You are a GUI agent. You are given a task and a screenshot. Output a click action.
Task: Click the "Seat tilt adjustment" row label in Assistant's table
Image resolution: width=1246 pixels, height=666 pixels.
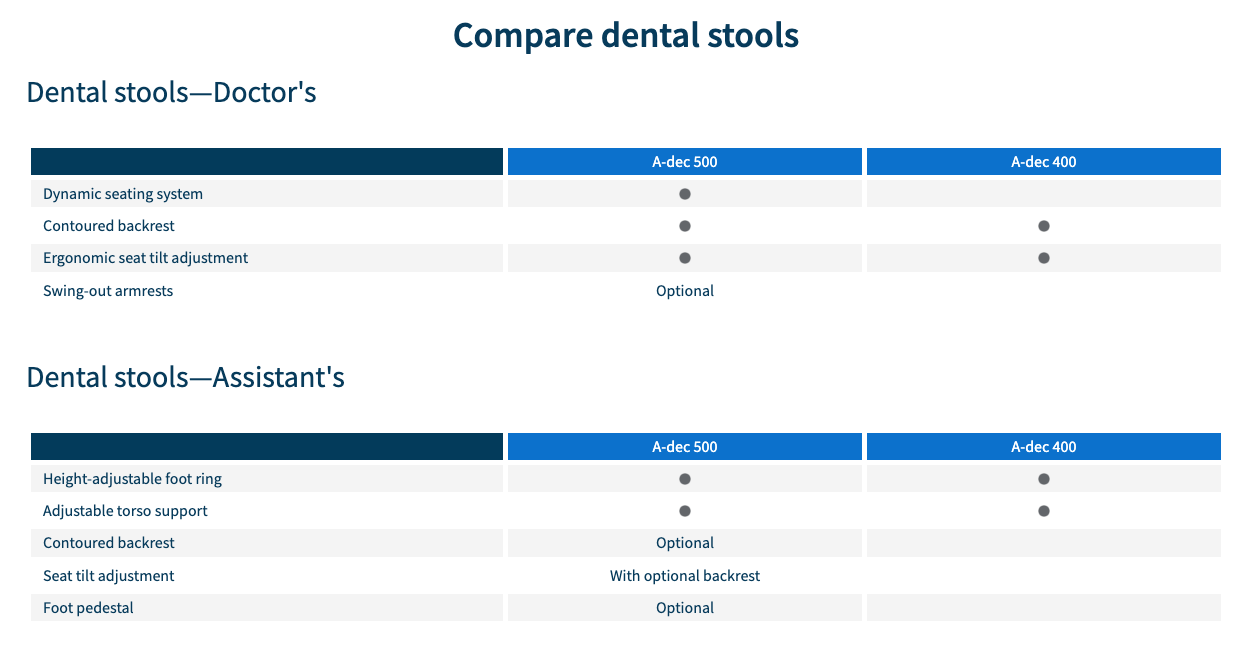coord(109,576)
